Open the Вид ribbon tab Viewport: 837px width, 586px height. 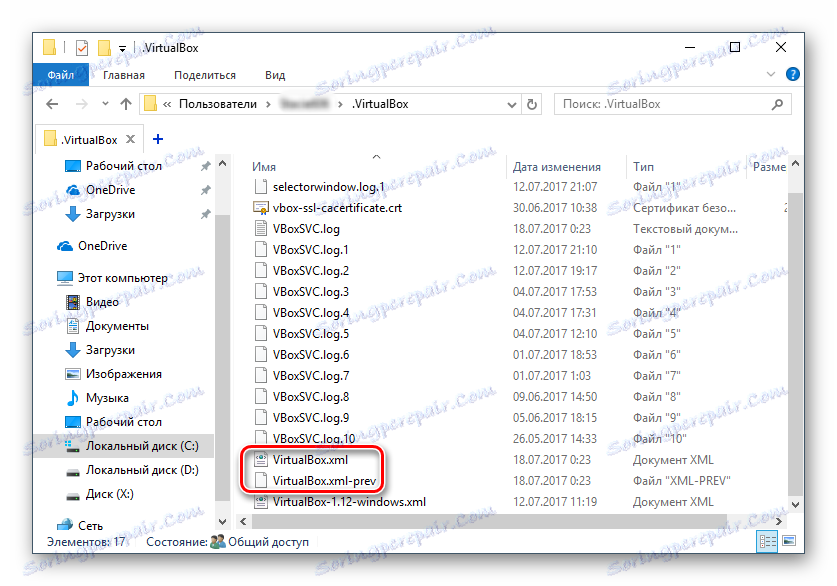coord(275,75)
